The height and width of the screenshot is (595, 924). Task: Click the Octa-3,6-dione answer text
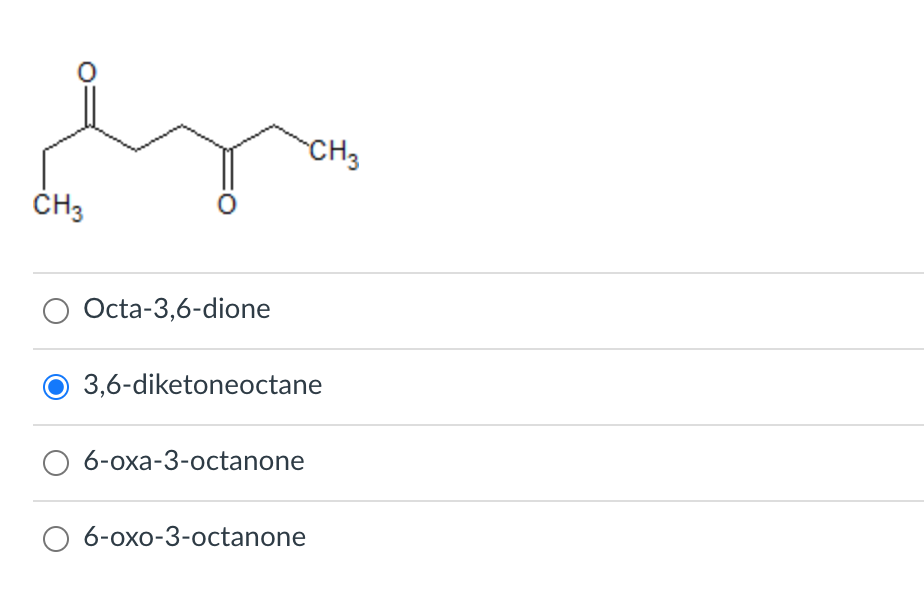[x=177, y=310]
